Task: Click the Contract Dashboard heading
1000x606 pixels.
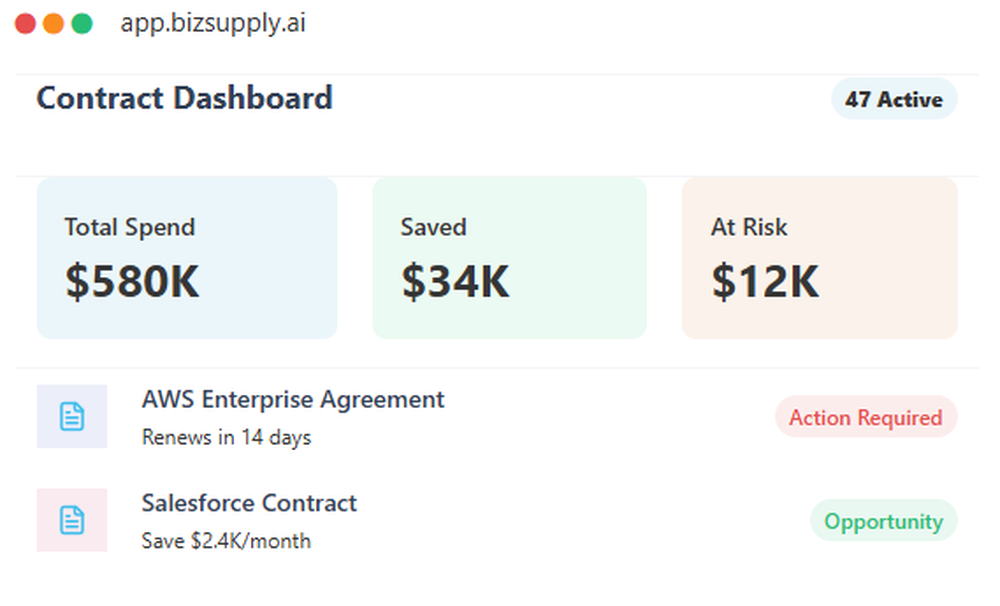Action: pyautogui.click(x=184, y=98)
